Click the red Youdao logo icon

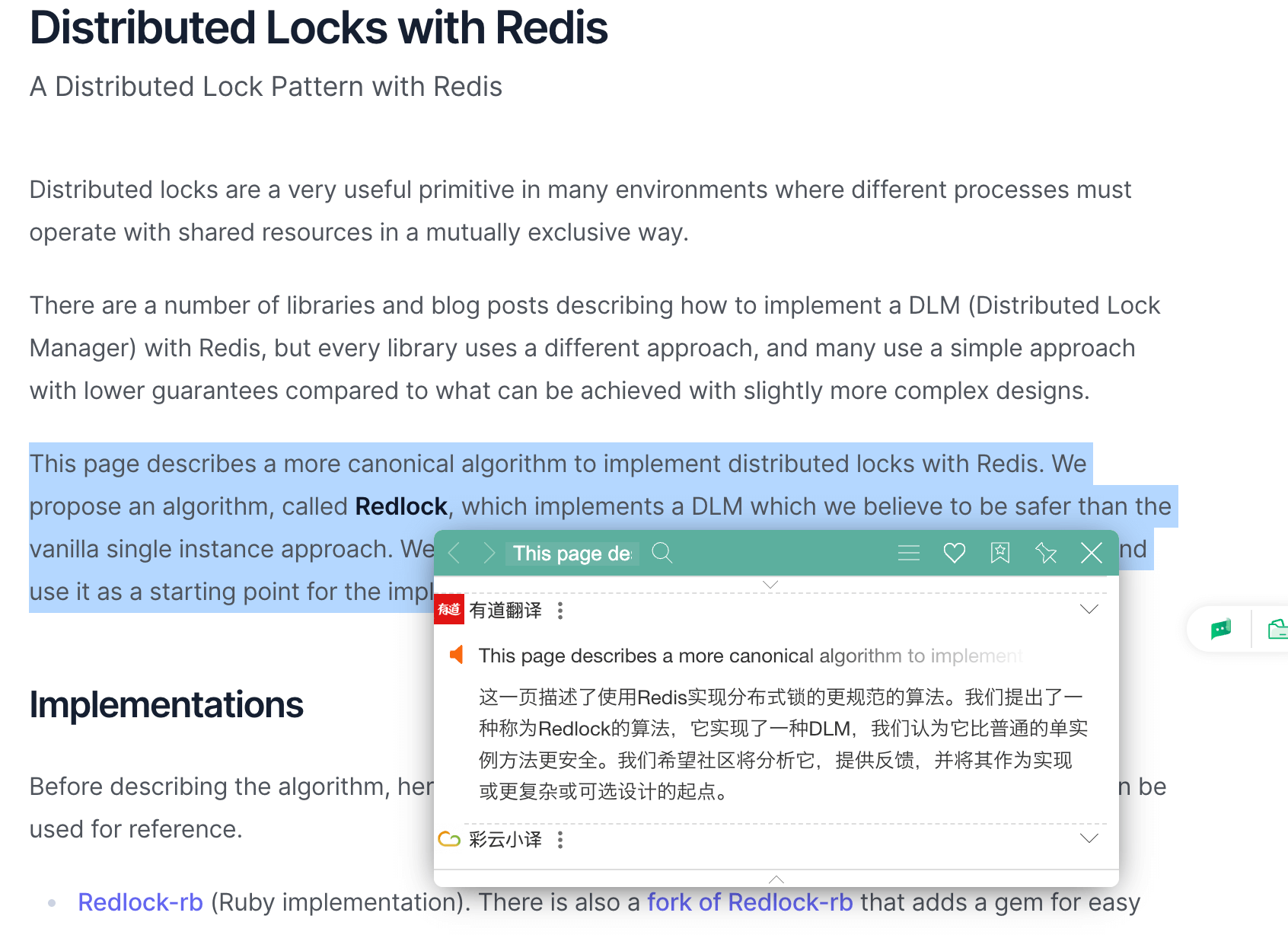coord(449,609)
